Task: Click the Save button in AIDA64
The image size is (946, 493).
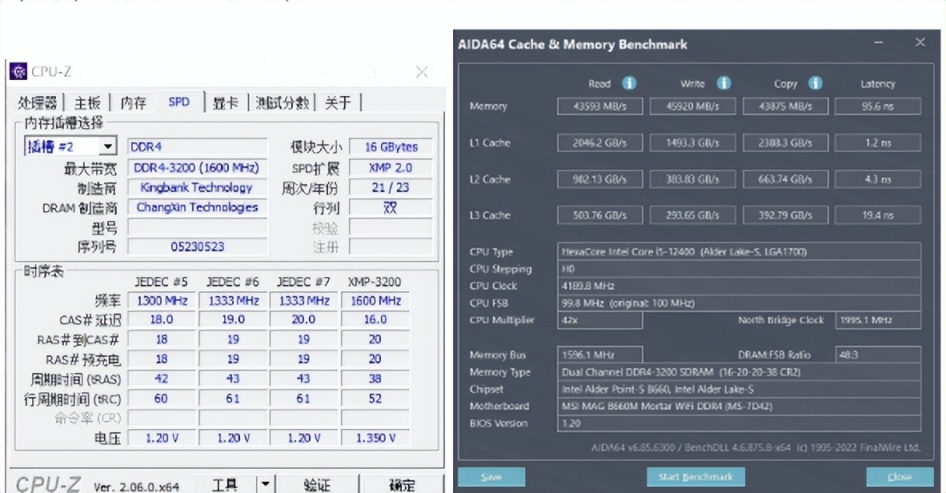Action: click(491, 477)
